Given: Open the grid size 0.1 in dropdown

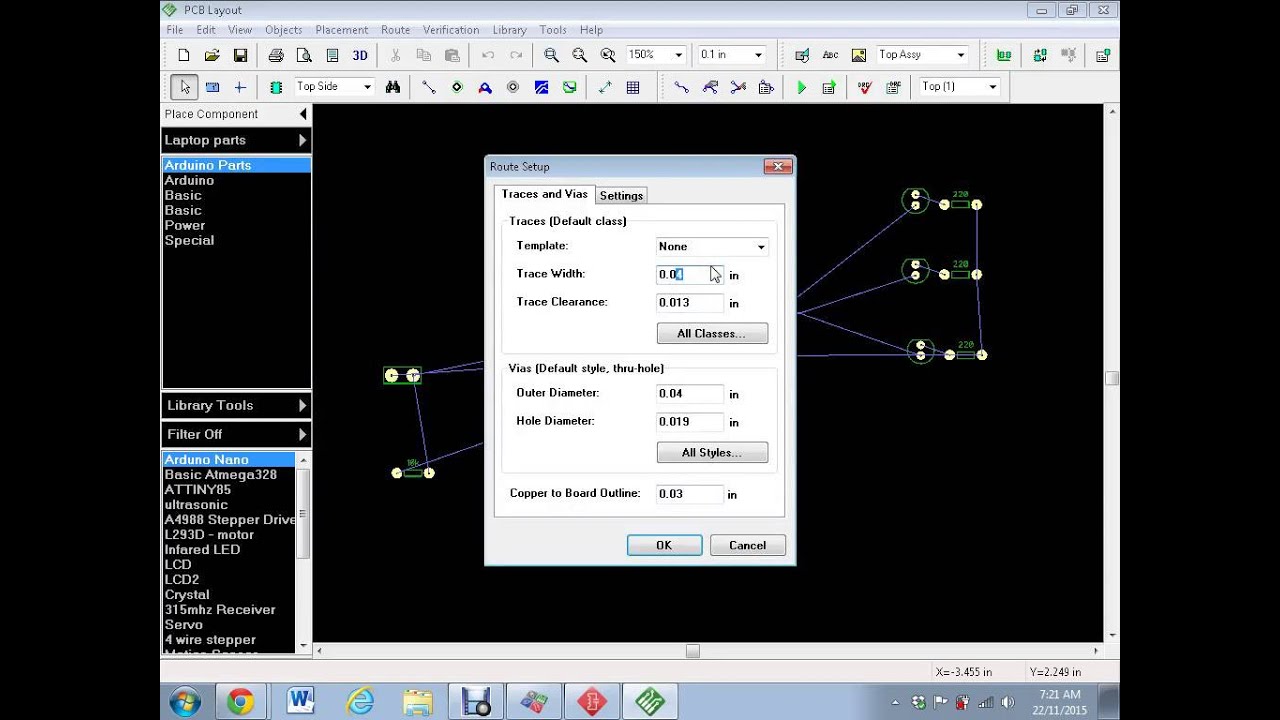Looking at the screenshot, I should click(x=758, y=55).
